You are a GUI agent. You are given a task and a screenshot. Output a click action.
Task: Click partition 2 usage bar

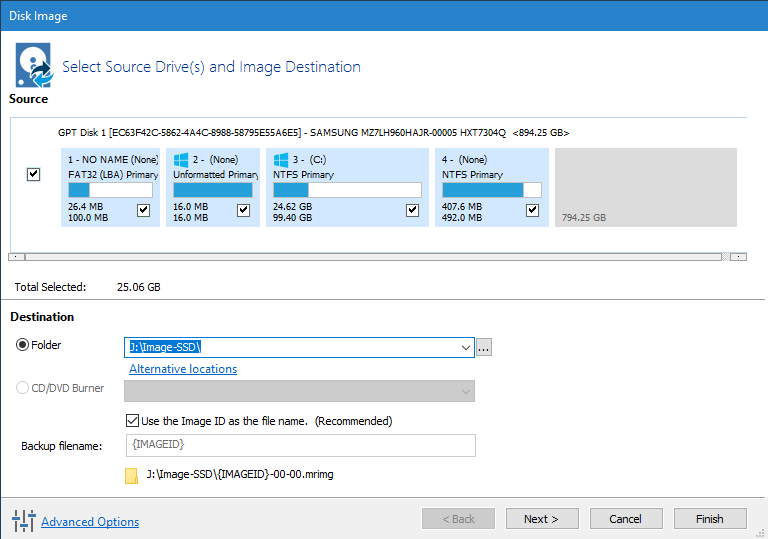(x=213, y=190)
